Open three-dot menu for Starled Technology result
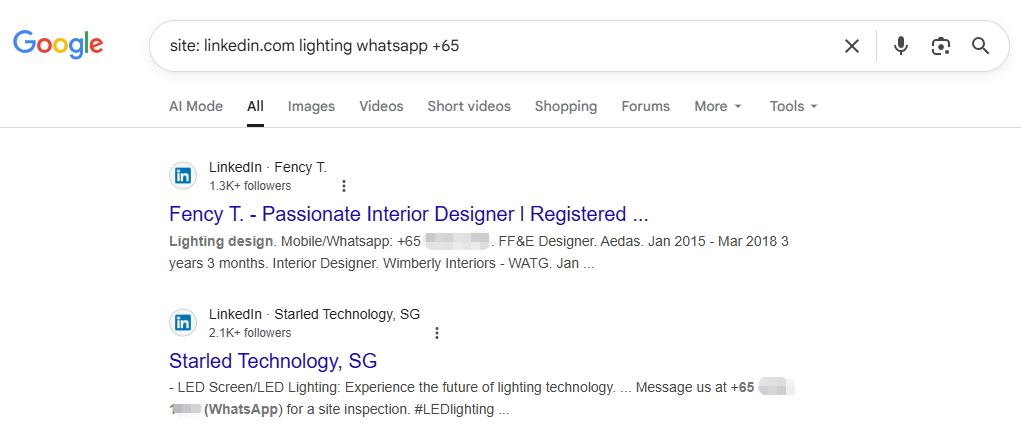This screenshot has height=427, width=1021. [437, 333]
